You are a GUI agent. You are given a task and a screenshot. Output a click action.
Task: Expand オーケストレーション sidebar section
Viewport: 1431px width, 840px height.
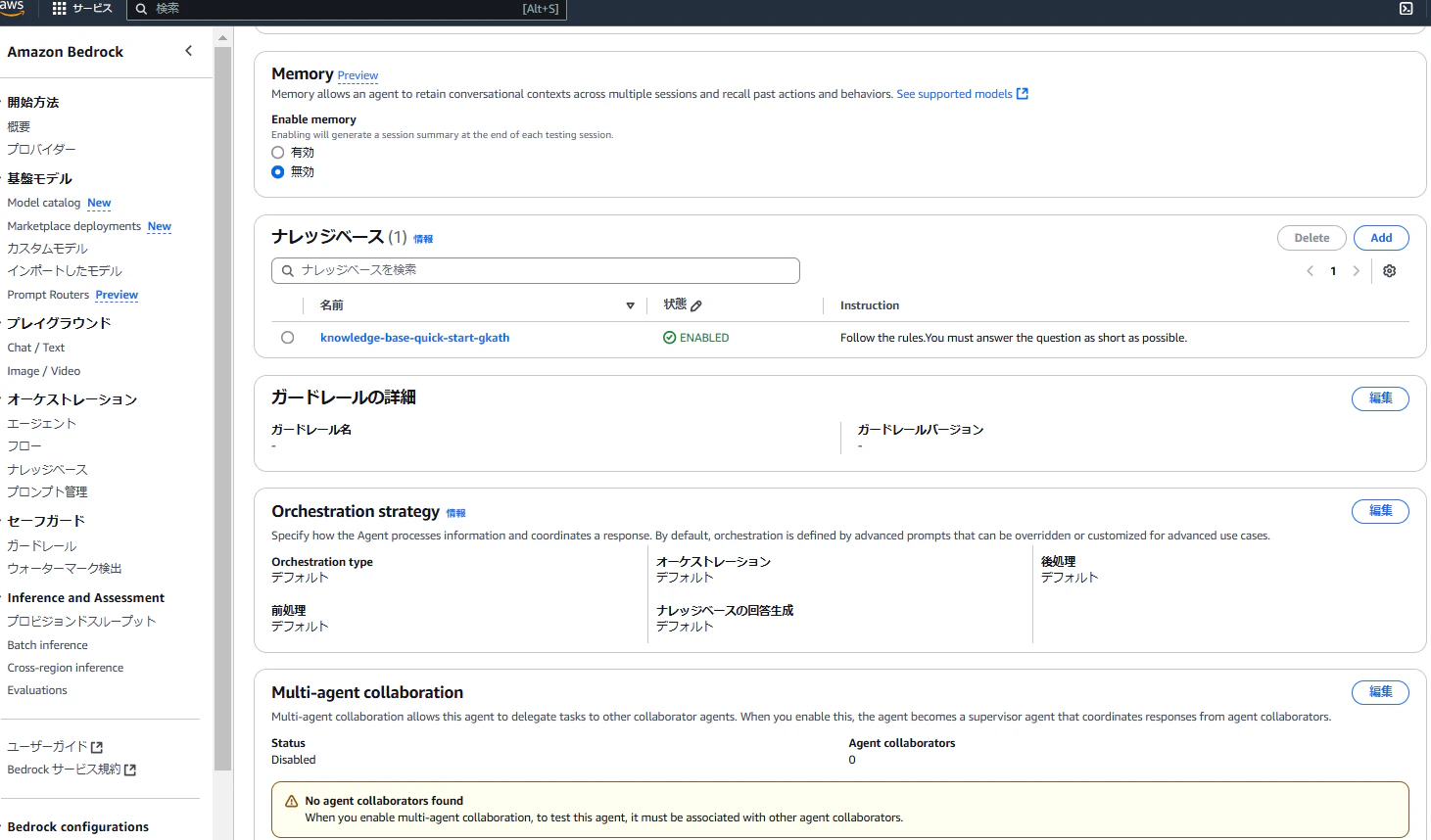(x=72, y=398)
